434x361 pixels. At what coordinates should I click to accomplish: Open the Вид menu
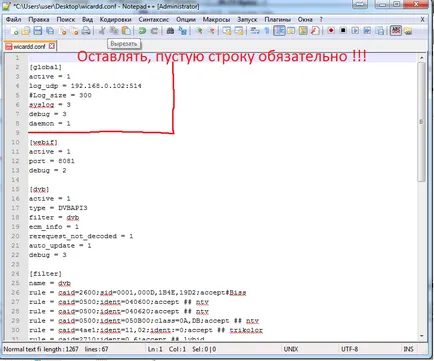(87, 19)
